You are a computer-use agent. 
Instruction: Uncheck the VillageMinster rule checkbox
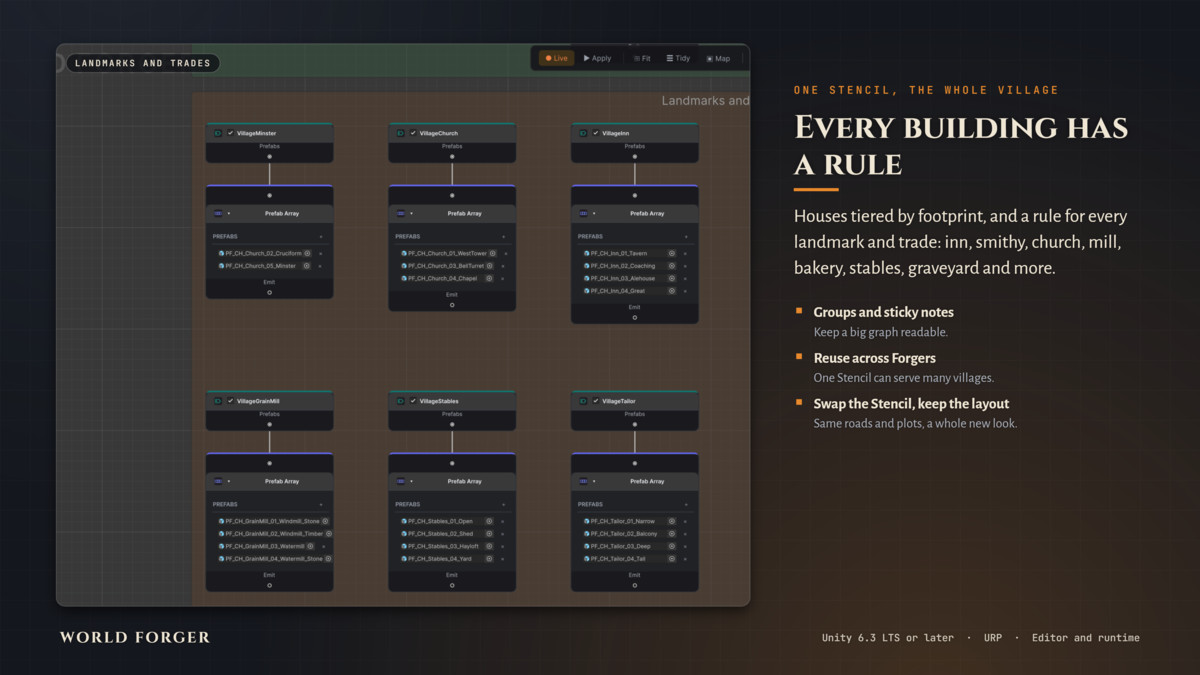coord(230,133)
